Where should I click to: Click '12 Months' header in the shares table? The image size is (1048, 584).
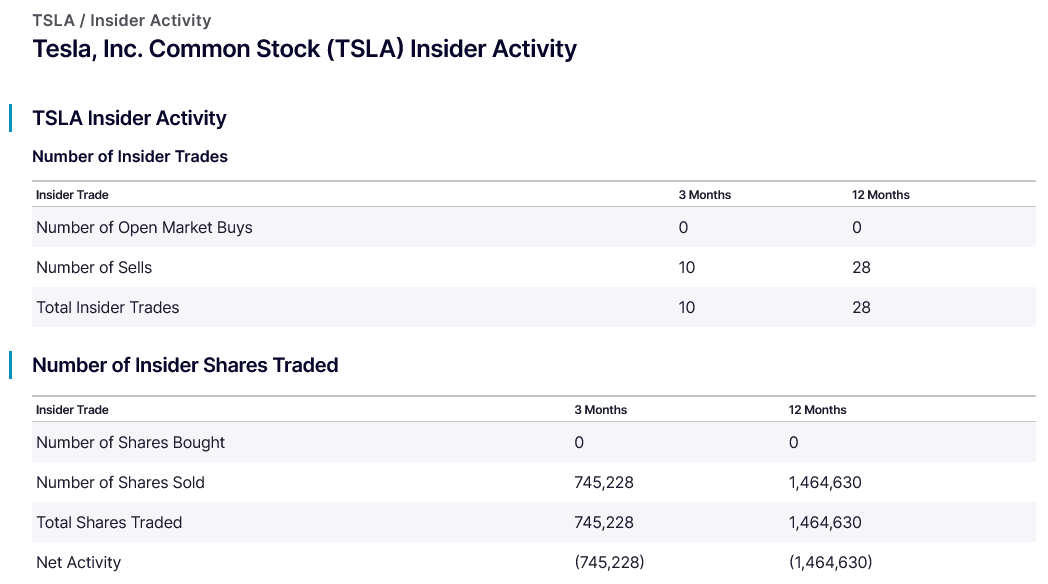[x=817, y=410]
